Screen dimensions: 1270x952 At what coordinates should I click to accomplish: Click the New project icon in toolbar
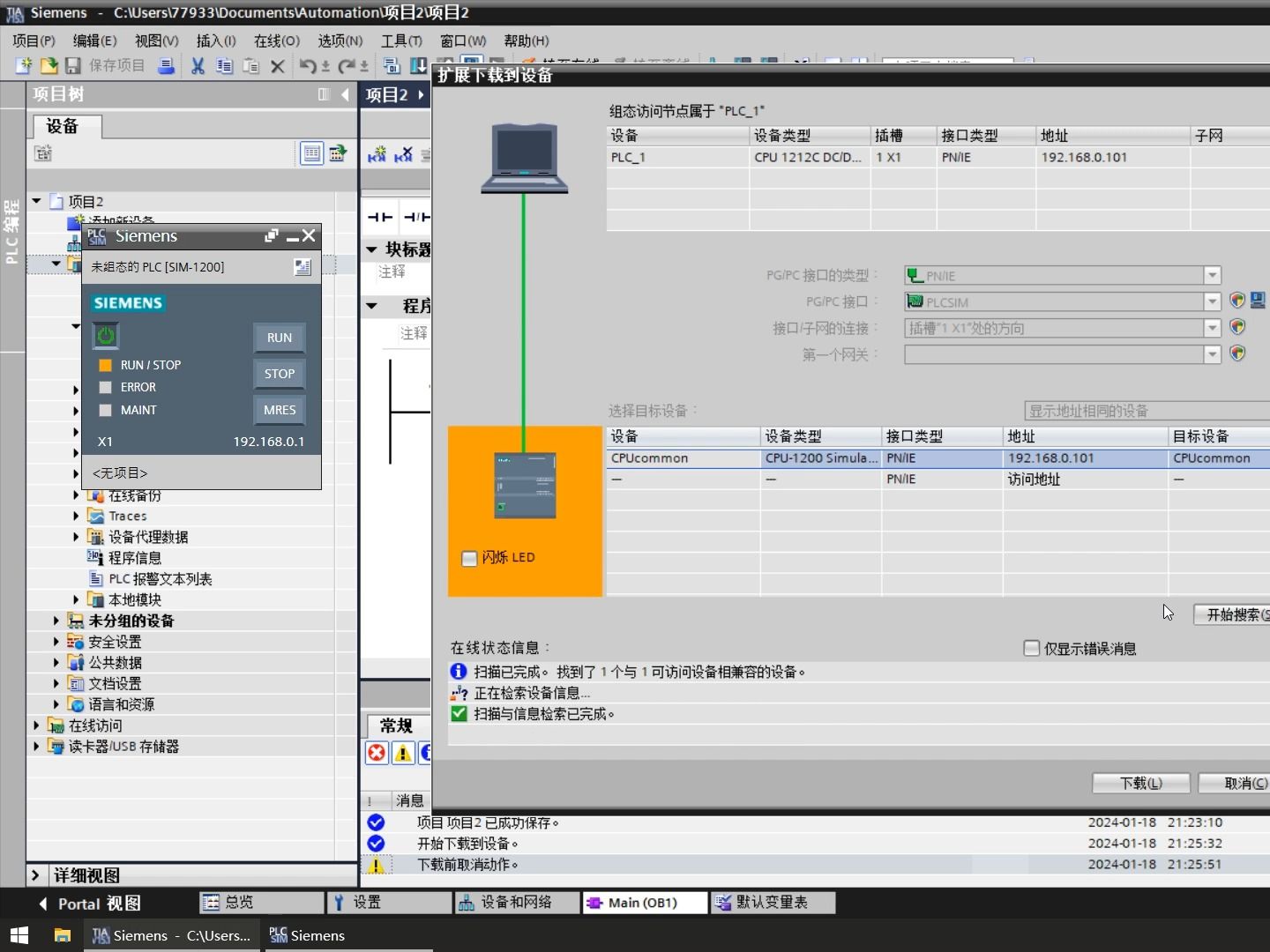click(24, 65)
